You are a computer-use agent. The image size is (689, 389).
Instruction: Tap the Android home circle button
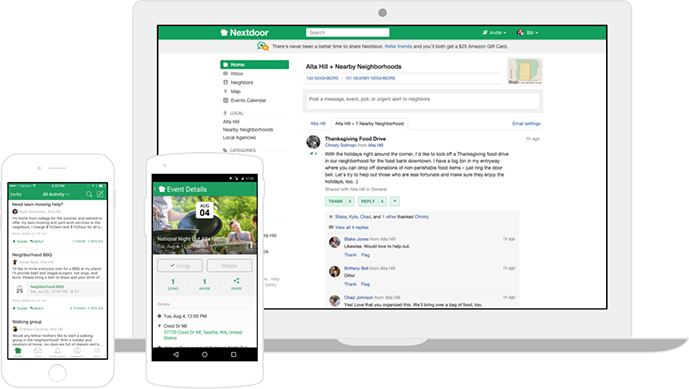click(205, 354)
